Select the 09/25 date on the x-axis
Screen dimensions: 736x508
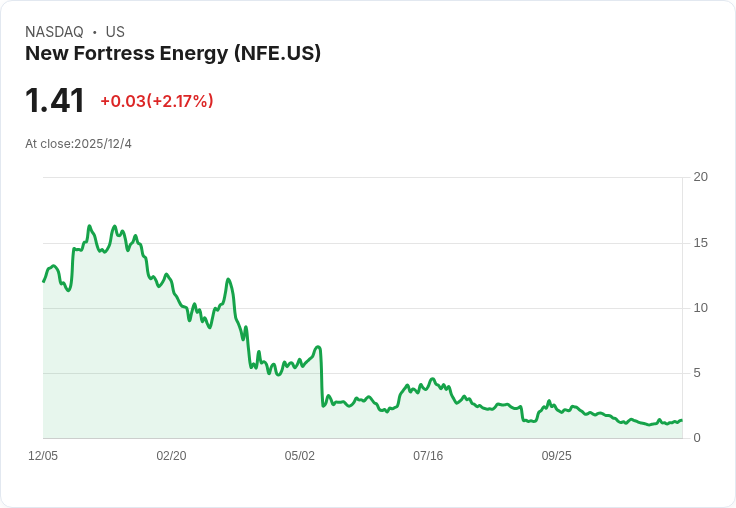[556, 456]
